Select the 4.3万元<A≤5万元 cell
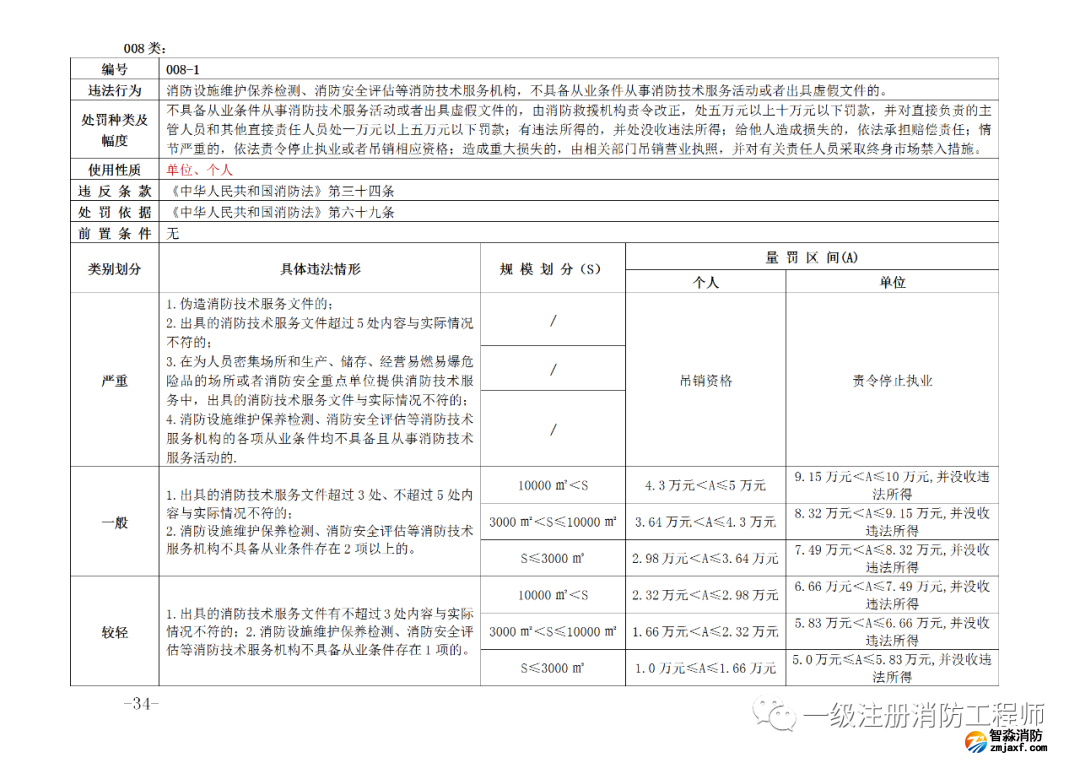 [x=705, y=485]
